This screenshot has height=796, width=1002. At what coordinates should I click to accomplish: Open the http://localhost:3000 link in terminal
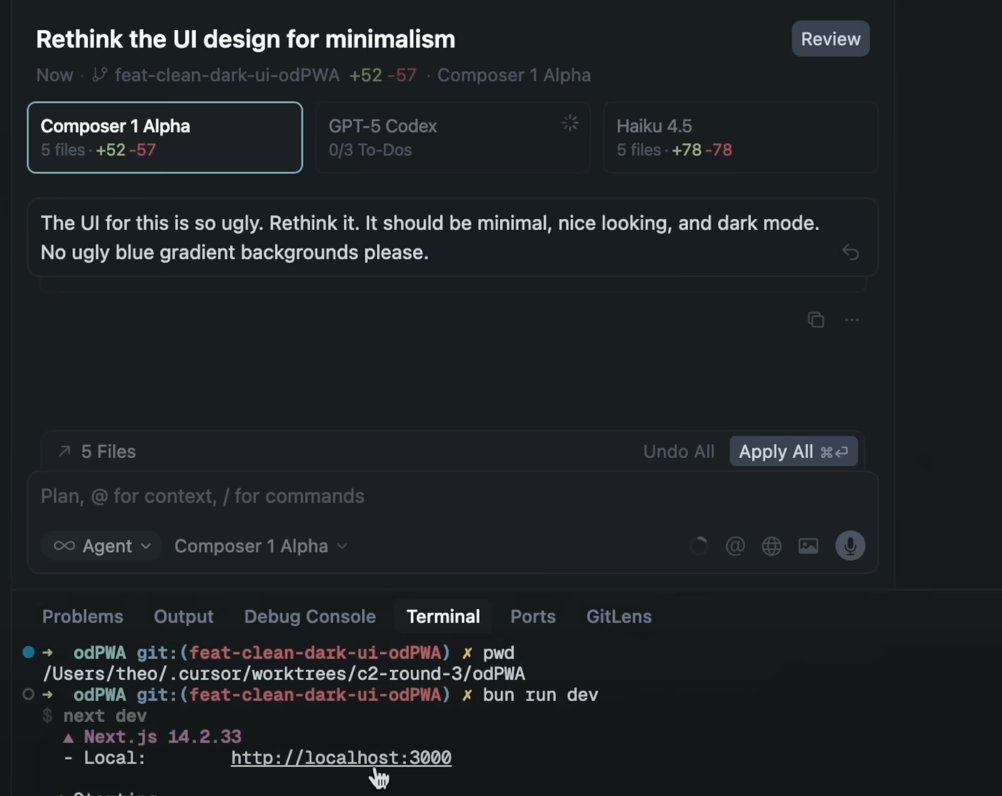[341, 758]
